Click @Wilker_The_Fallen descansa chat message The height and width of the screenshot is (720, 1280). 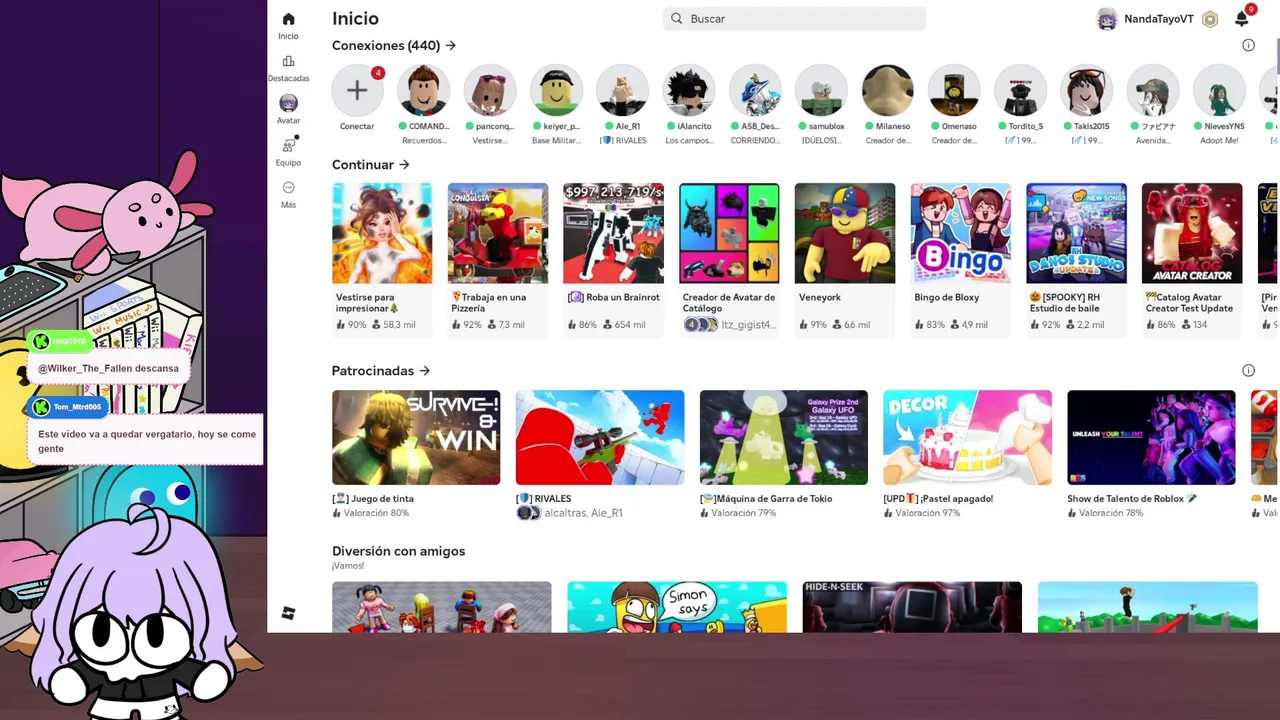(108, 368)
